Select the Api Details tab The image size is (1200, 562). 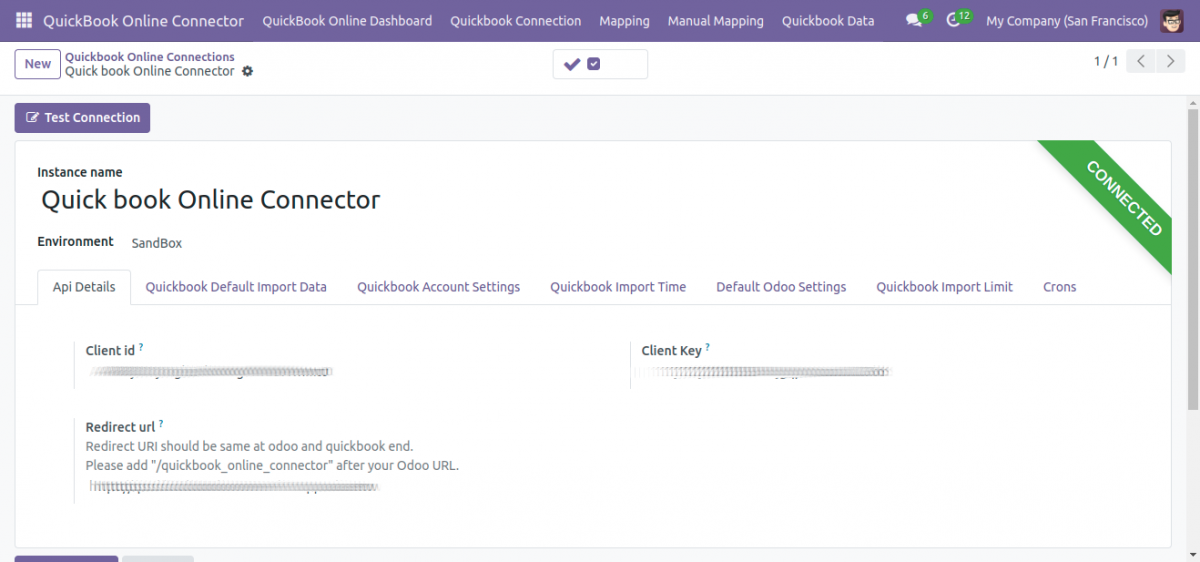pyautogui.click(x=84, y=287)
